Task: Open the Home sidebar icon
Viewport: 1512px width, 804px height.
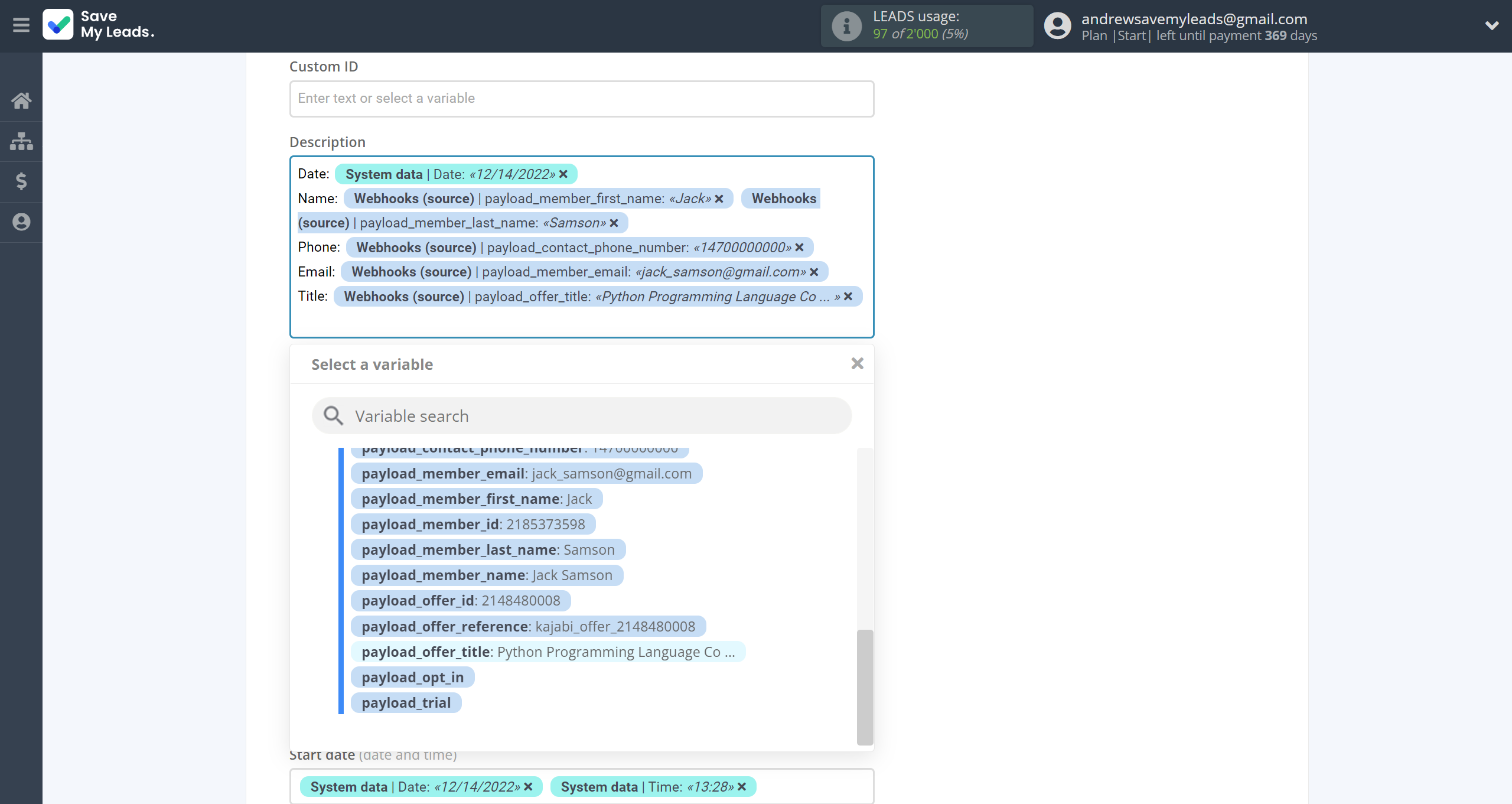Action: tap(21, 101)
